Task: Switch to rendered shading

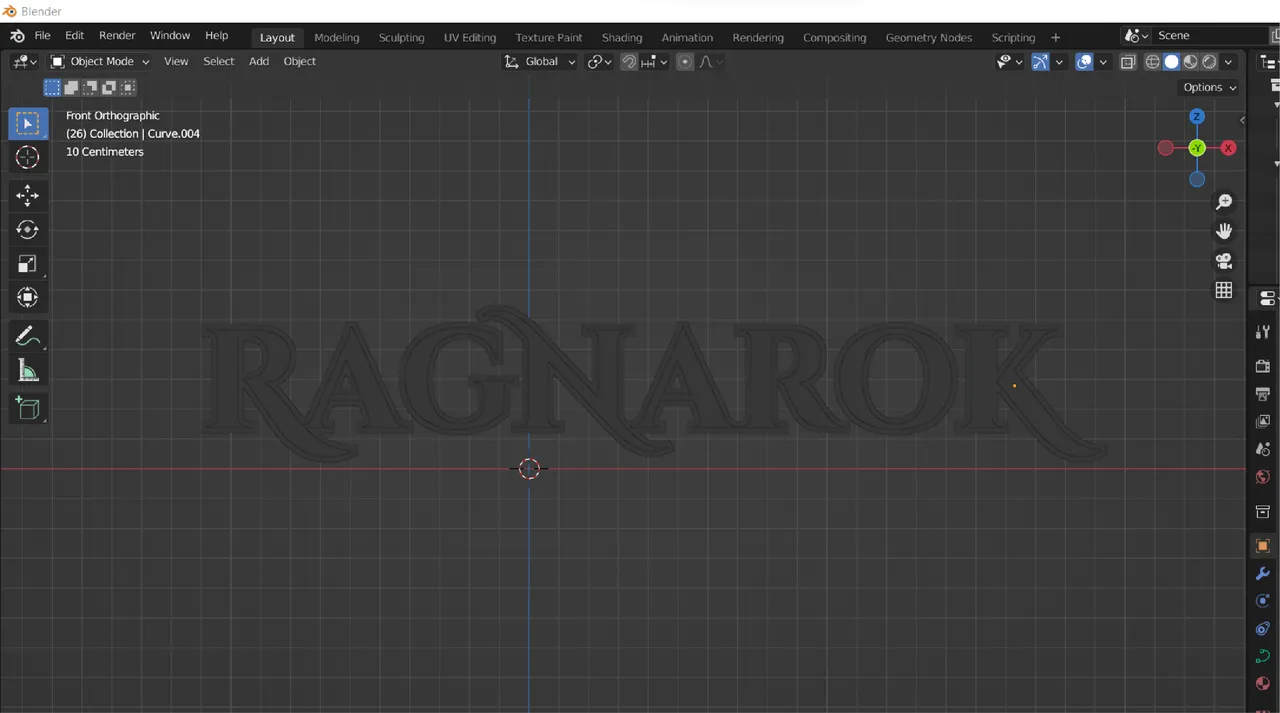Action: (x=1210, y=62)
